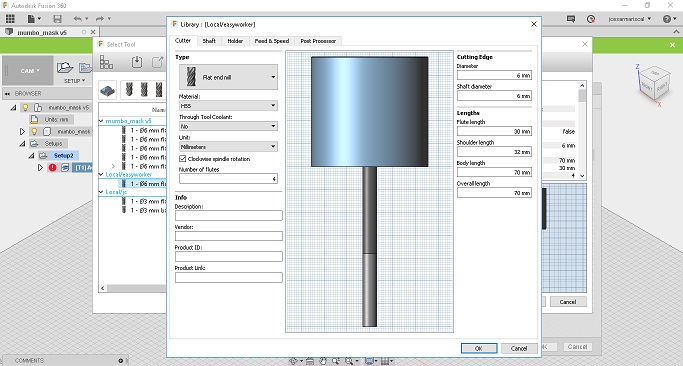This screenshot has height=366, width=683.
Task: Open the Grid settings icon in navigation bar
Action: click(386, 361)
